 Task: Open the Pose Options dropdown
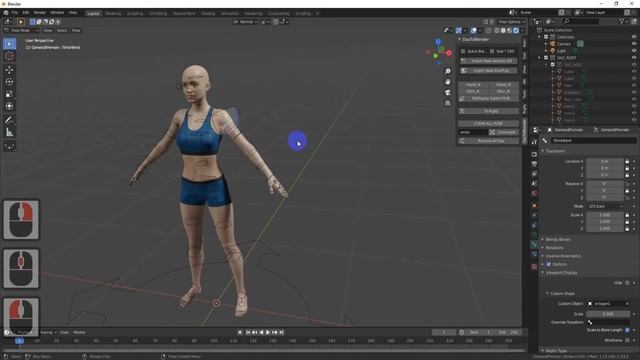(x=511, y=22)
